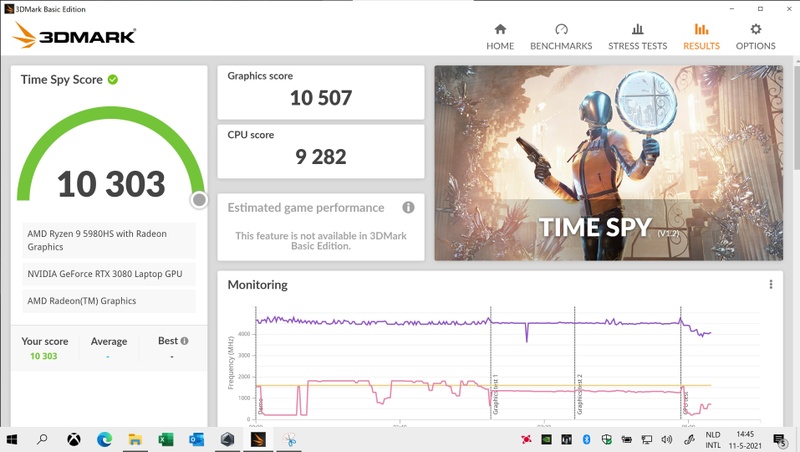Image resolution: width=800 pixels, height=452 pixels.
Task: Click the Graphics test 2 marker line
Action: click(574, 362)
